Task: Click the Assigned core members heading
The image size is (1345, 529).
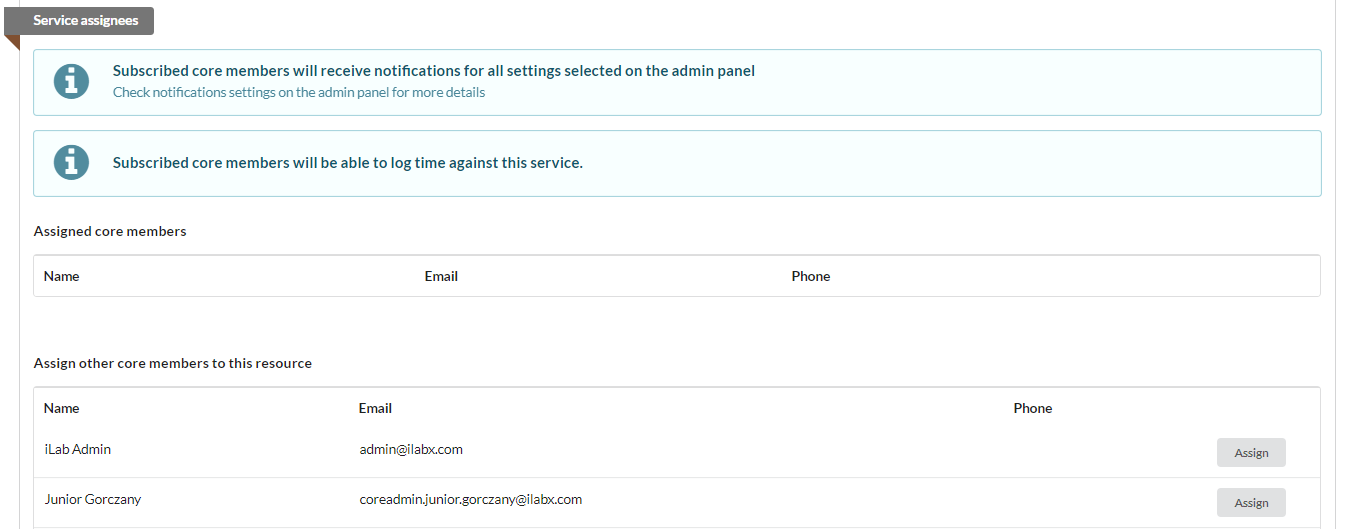Action: pos(110,231)
